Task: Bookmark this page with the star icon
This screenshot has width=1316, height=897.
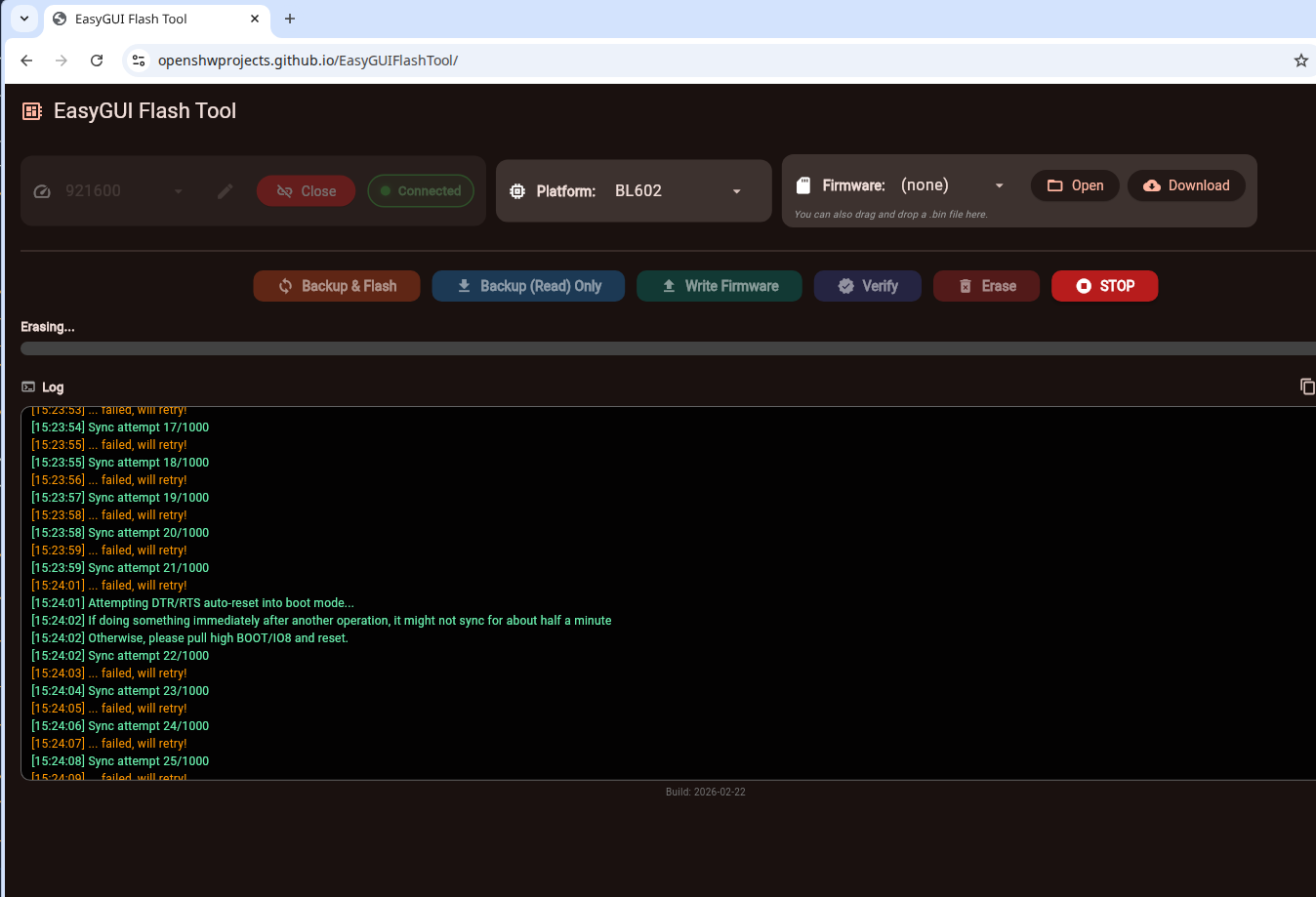Action: [1300, 61]
